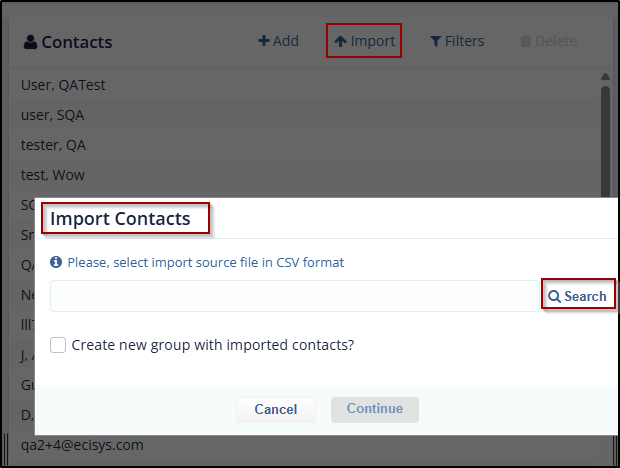Click the scrollbar up arrow
Screen dimensions: 620x468
coord(605,76)
